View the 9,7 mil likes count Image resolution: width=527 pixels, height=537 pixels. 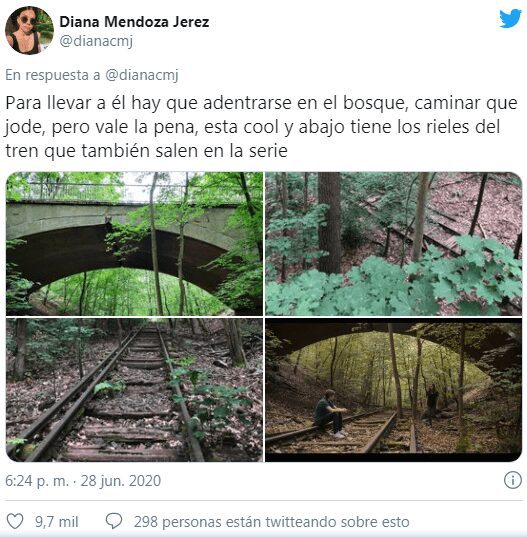click(x=57, y=522)
